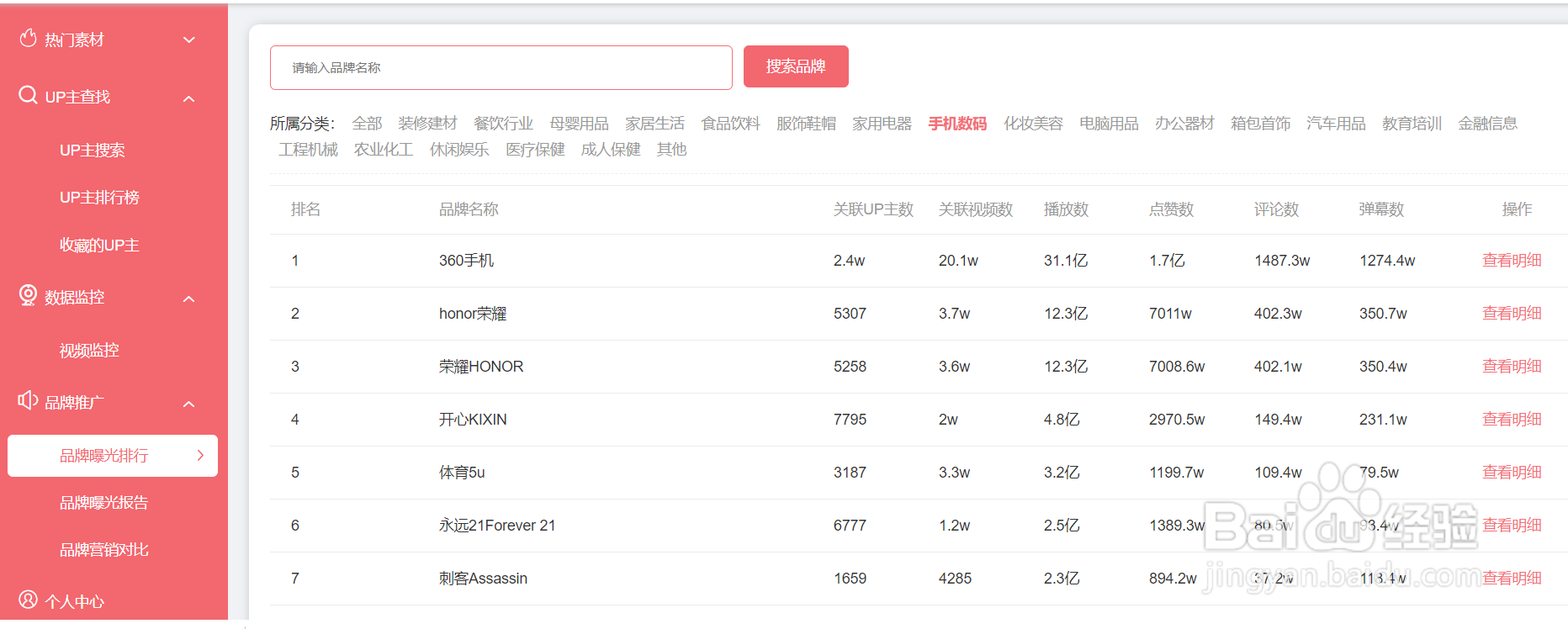Filter by 其他 category

(x=671, y=150)
